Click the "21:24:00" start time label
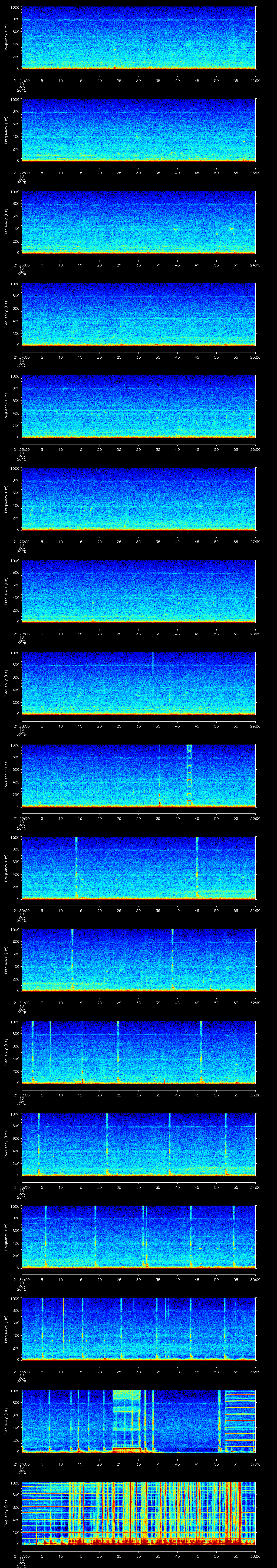The width and height of the screenshot is (277, 1568). coord(21,357)
